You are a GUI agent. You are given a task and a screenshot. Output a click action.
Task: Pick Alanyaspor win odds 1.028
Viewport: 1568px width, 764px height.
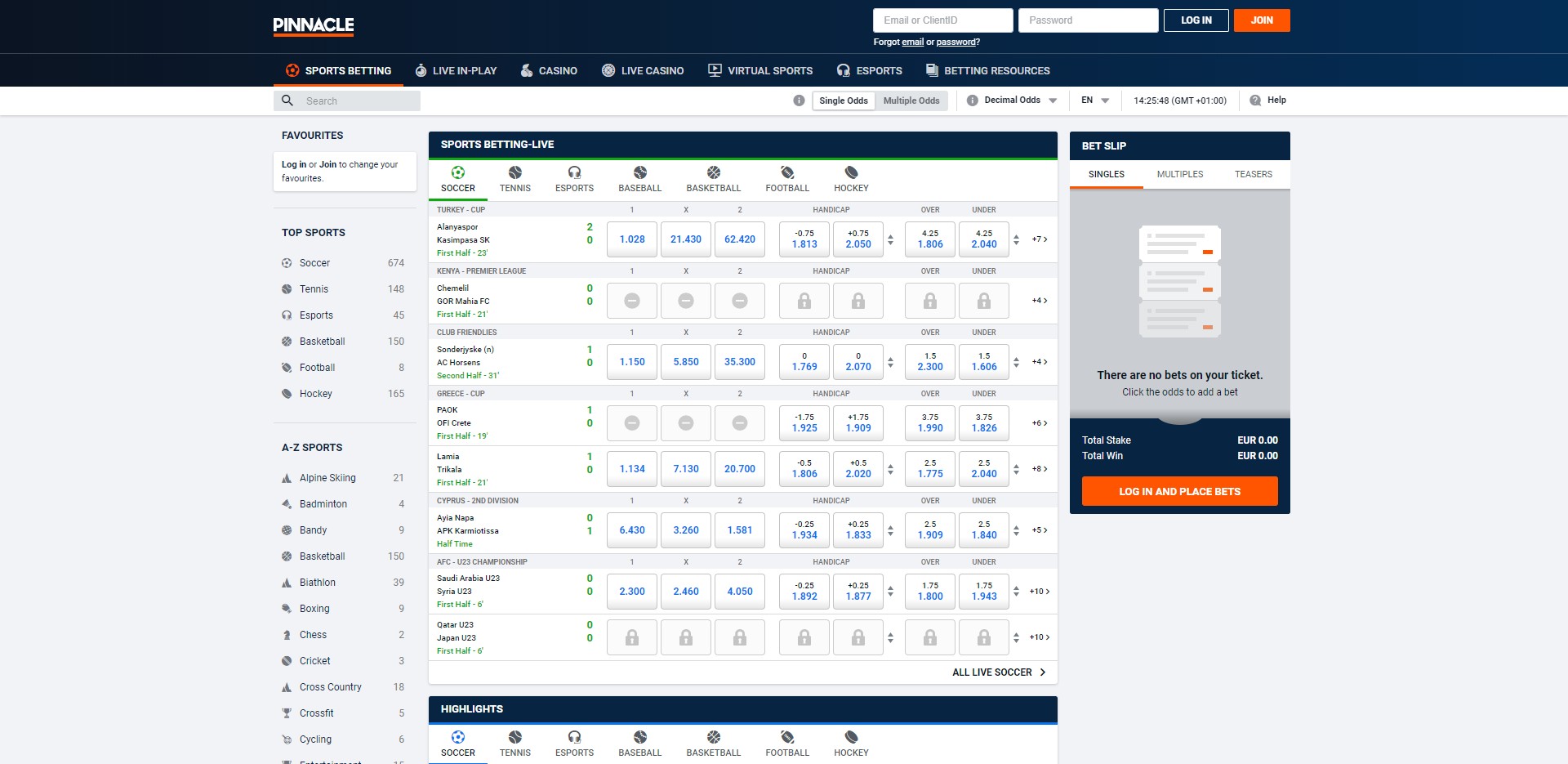(632, 239)
